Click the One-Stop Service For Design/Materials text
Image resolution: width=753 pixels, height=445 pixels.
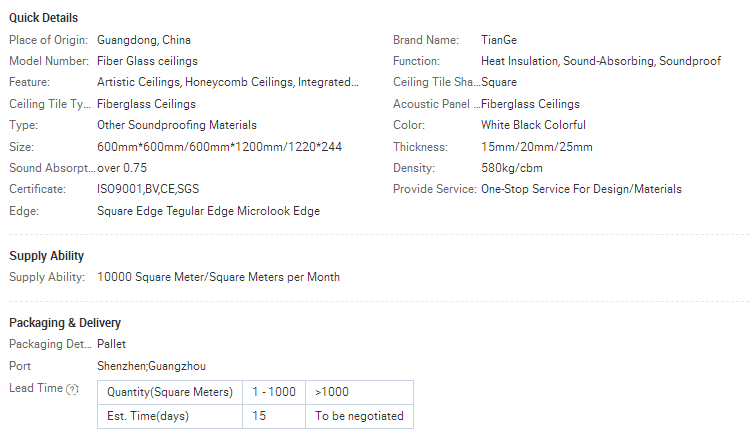pos(581,189)
